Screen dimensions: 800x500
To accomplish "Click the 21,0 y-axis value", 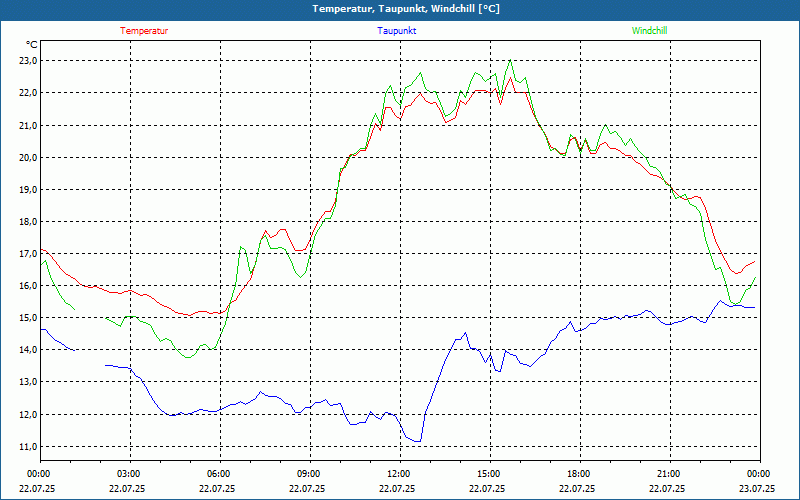I will (29, 125).
